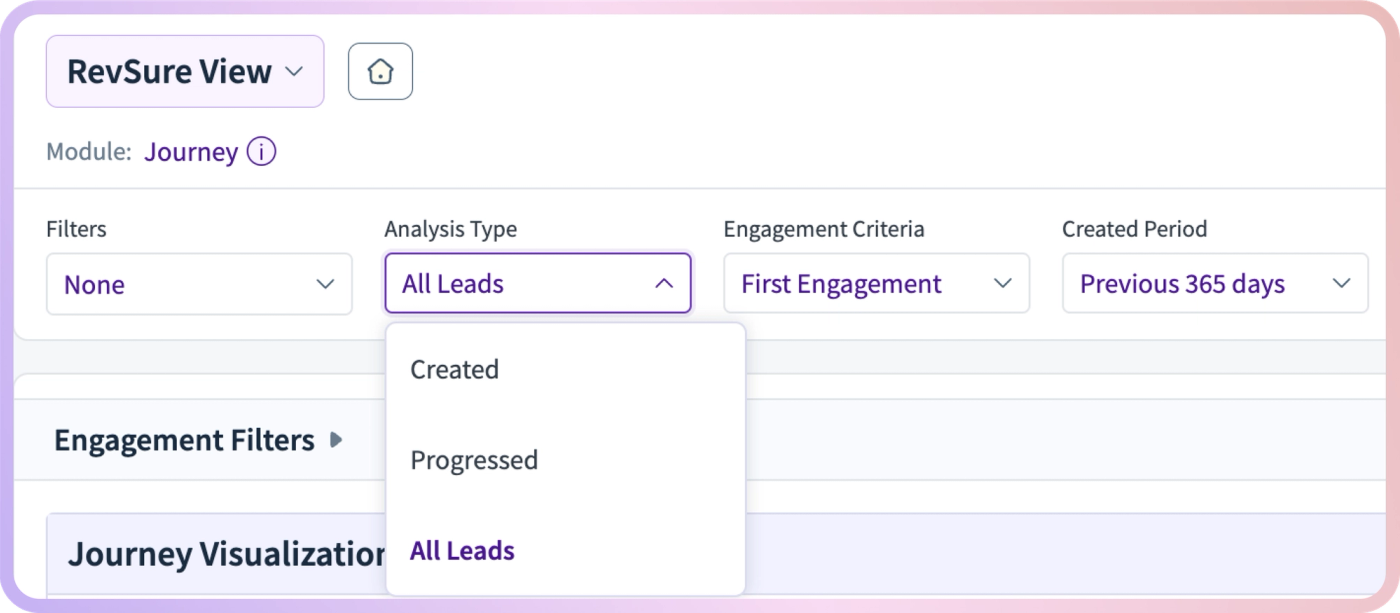Screen dimensions: 1400x613
Task: Open the First Engagement dropdown
Action: point(876,284)
